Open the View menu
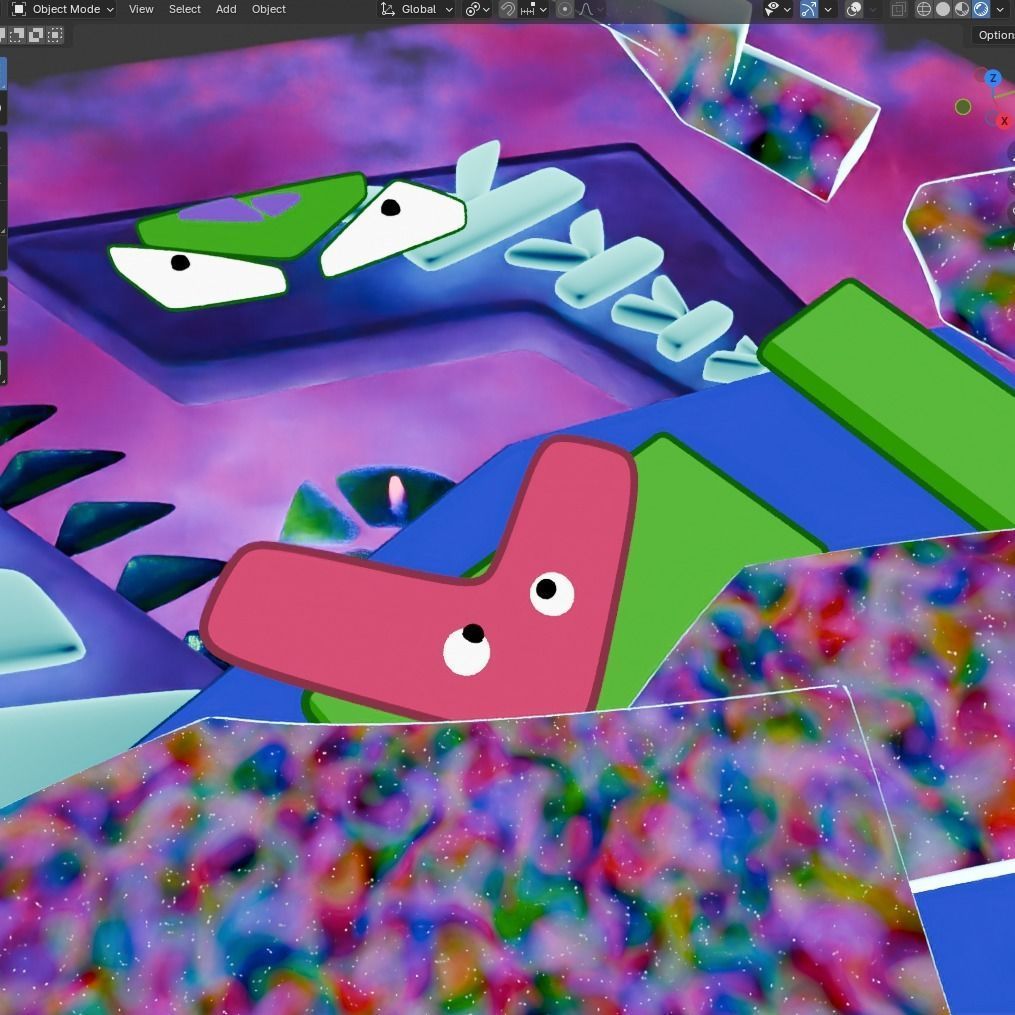 pyautogui.click(x=140, y=9)
